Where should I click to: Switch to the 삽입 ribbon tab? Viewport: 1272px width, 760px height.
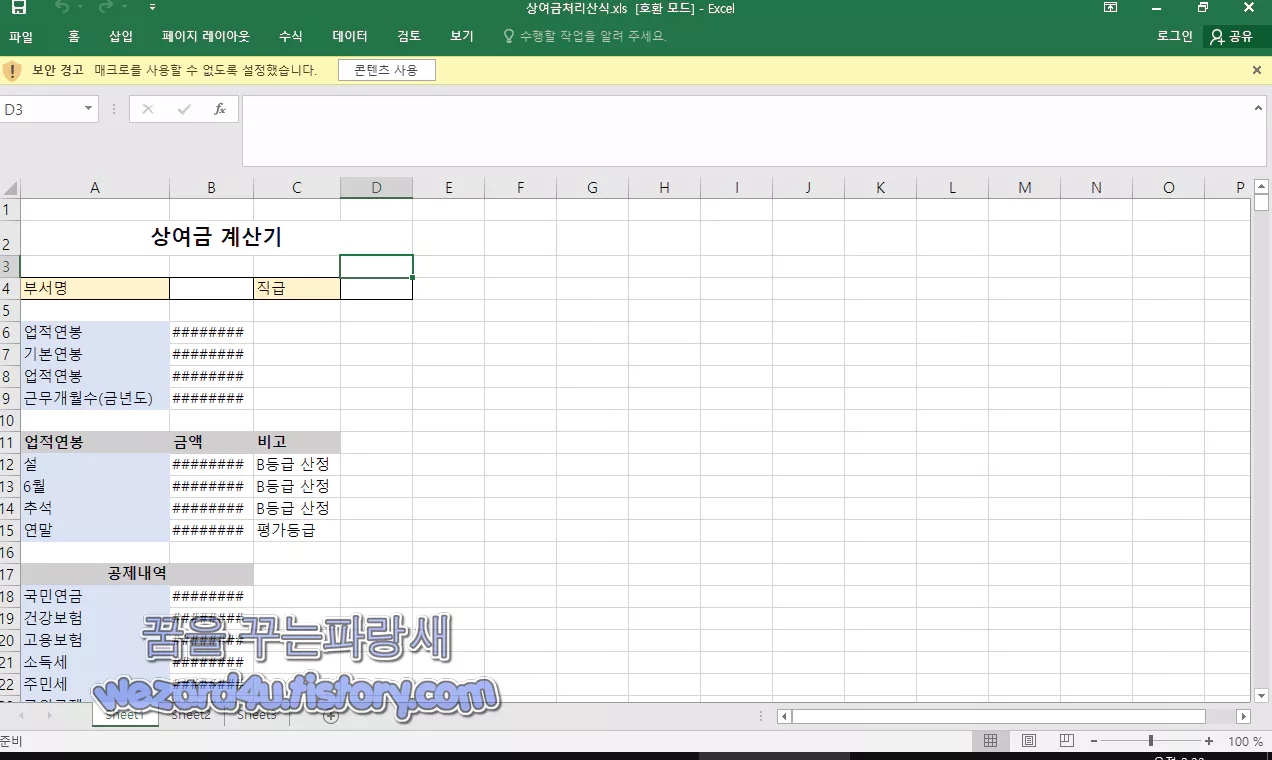click(x=121, y=36)
